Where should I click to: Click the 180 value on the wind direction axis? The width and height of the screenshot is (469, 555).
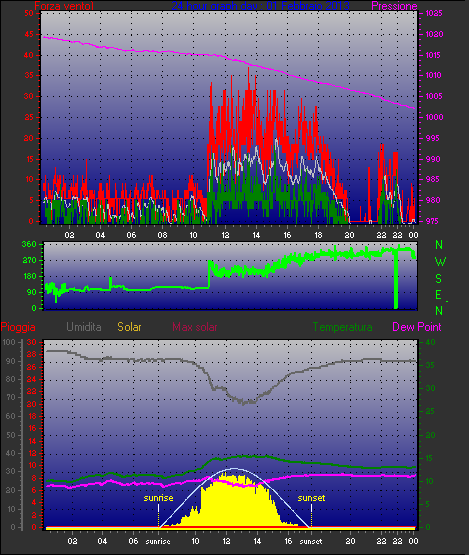(29, 276)
